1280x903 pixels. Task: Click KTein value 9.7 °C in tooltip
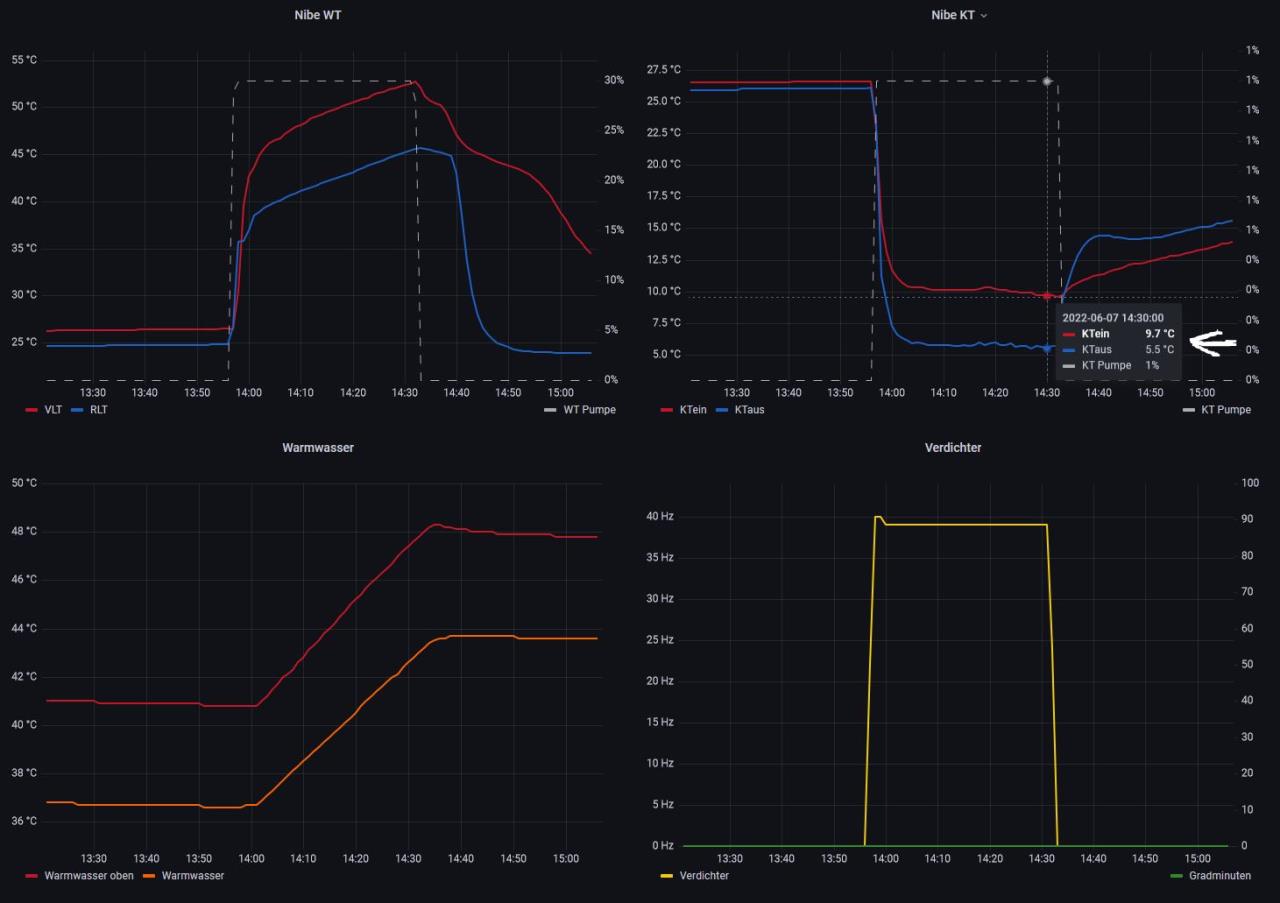[1160, 334]
